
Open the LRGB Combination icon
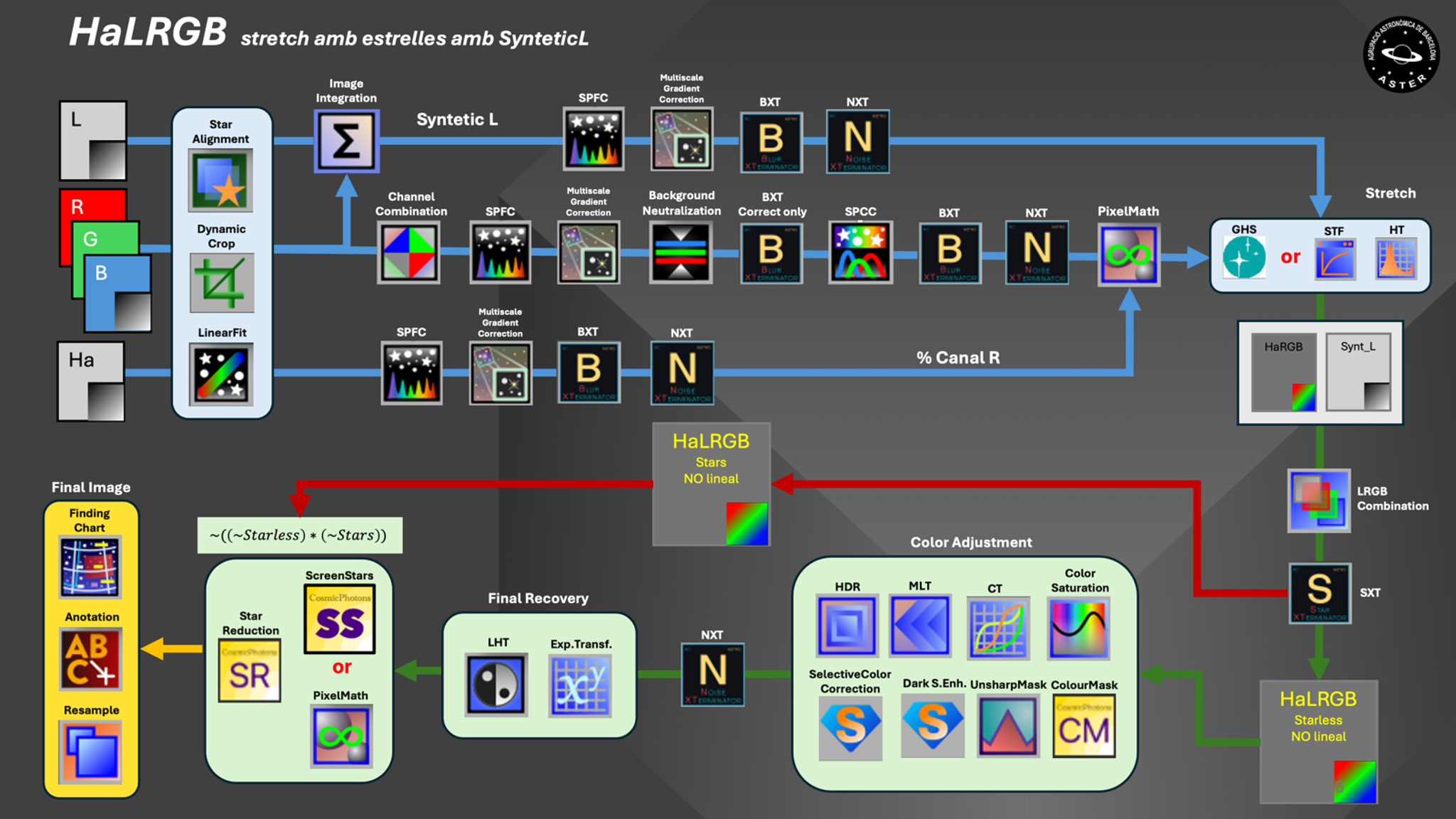tap(1319, 500)
